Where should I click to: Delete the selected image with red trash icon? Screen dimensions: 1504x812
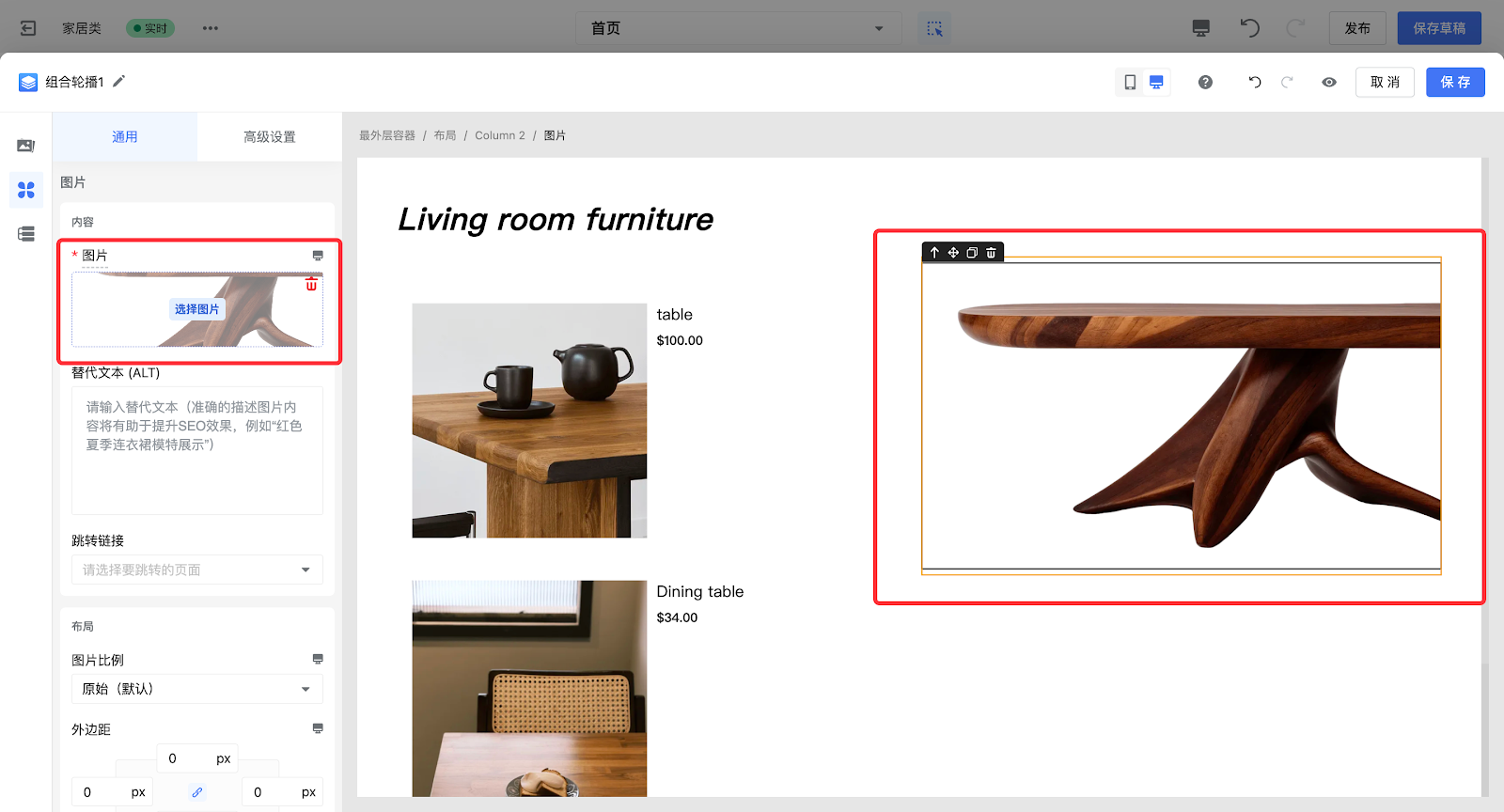tap(311, 284)
